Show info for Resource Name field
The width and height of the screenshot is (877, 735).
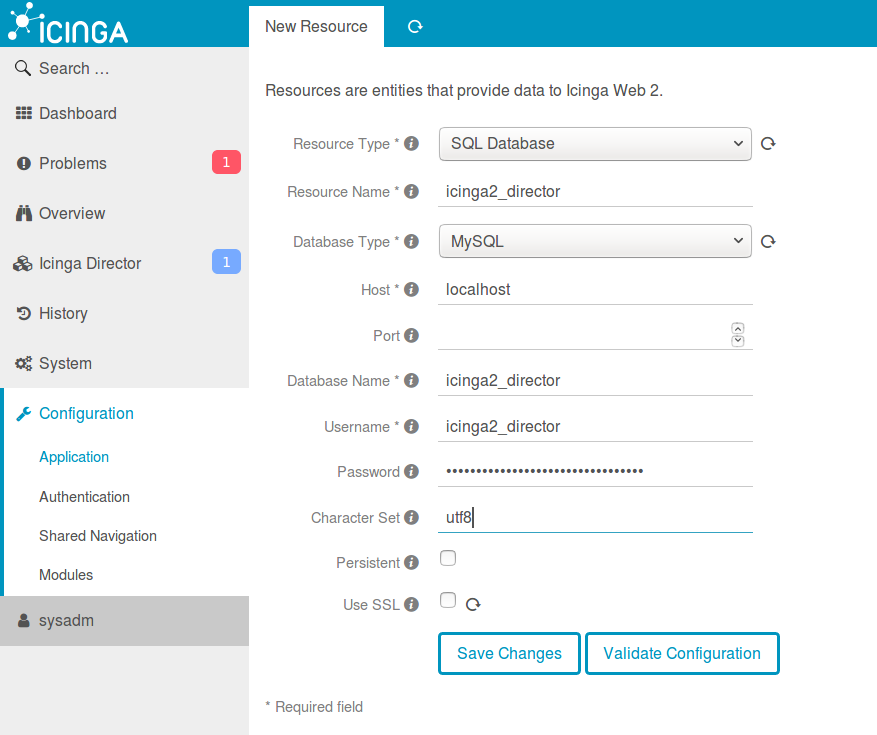pyautogui.click(x=412, y=192)
